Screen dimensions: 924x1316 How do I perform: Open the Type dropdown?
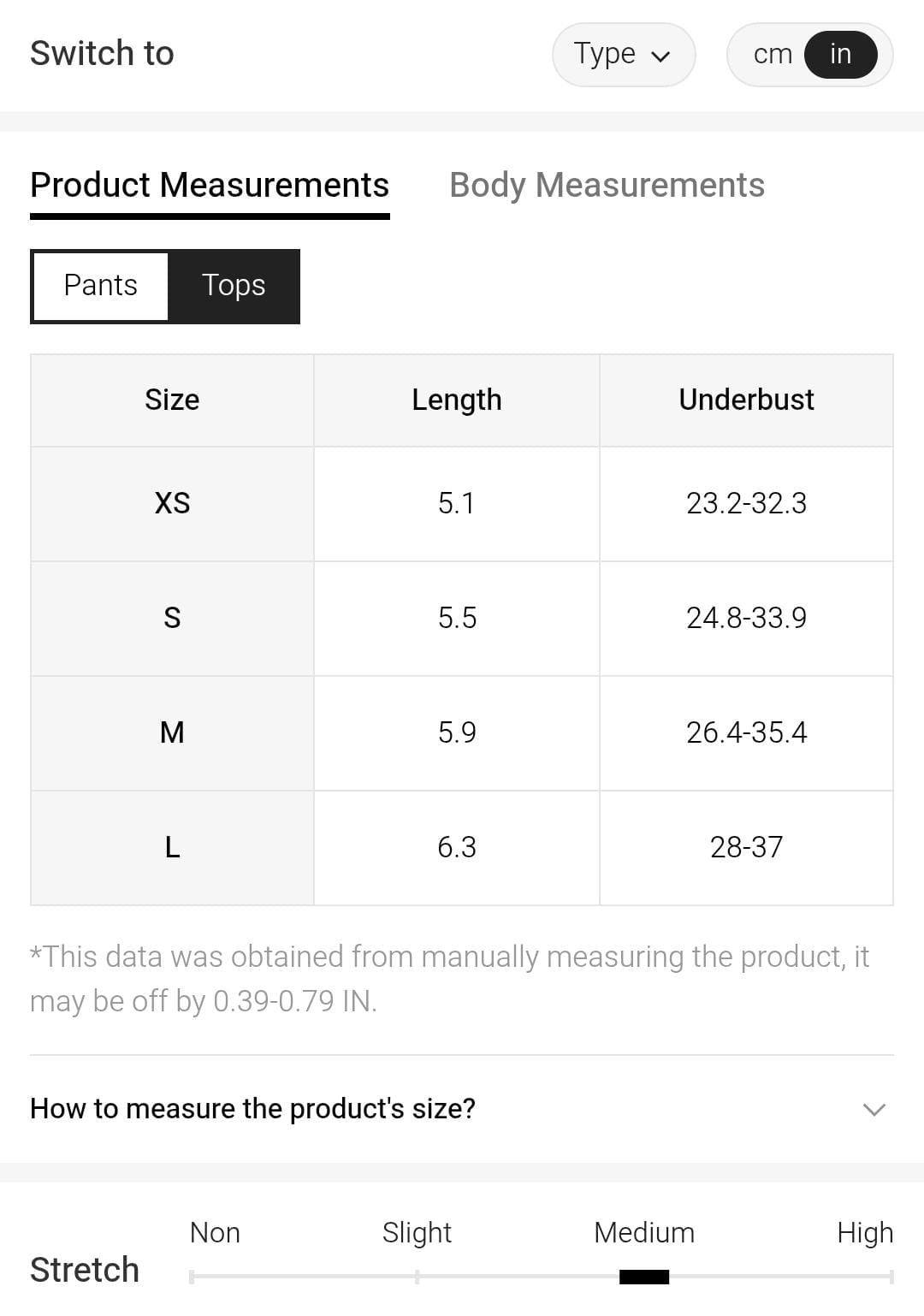coord(623,55)
